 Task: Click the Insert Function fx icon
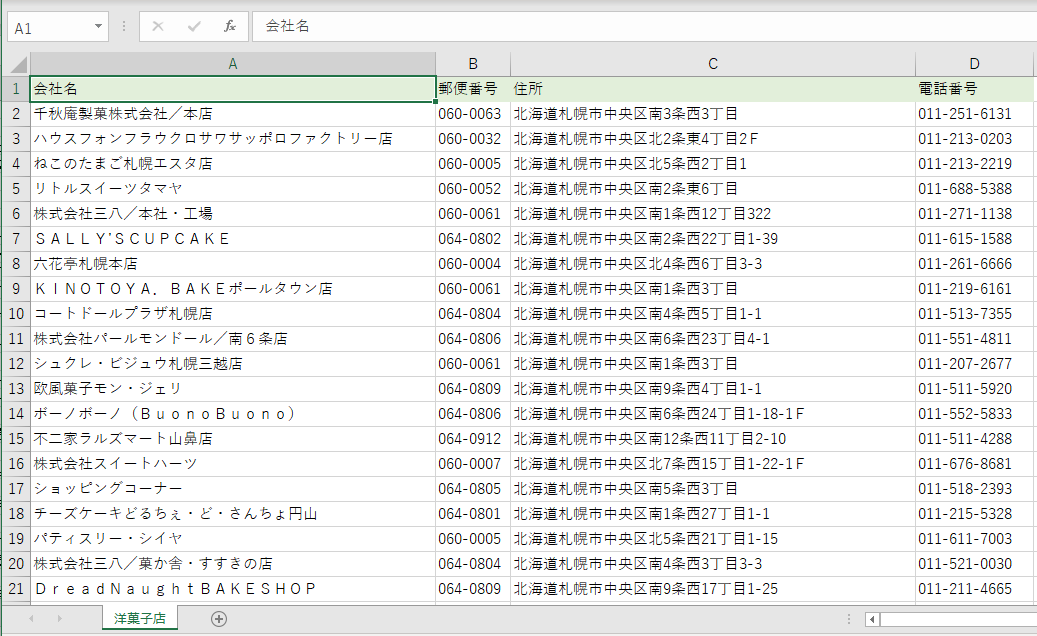click(230, 27)
